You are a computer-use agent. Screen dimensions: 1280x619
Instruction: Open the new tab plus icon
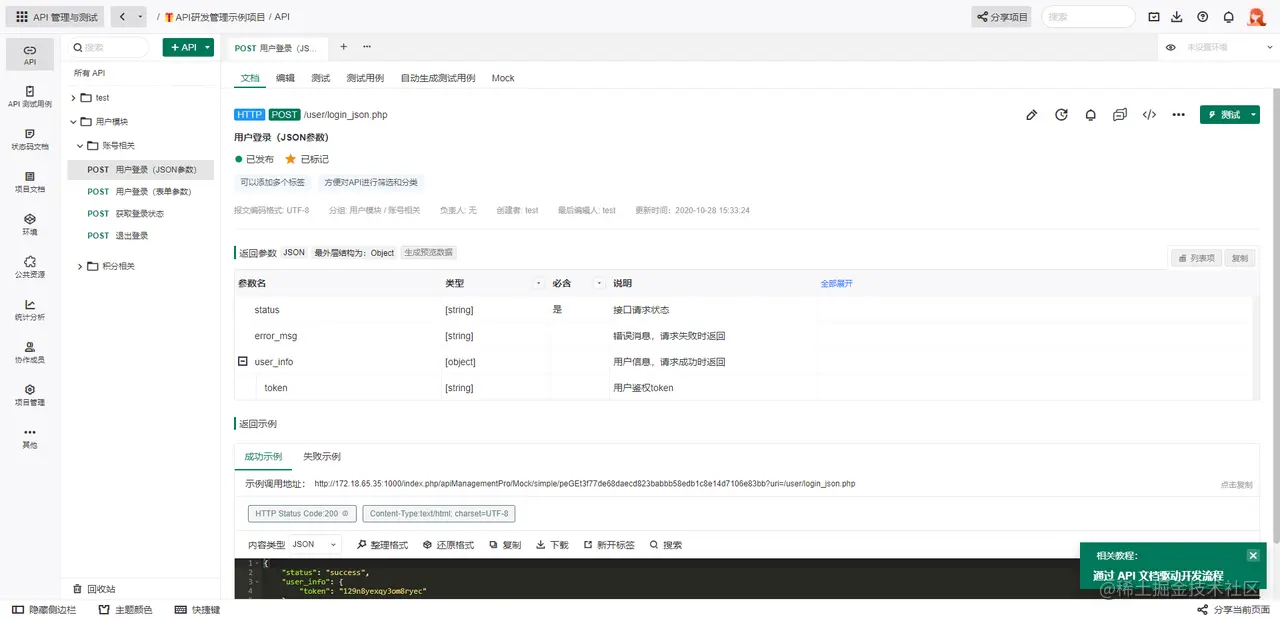pos(344,47)
